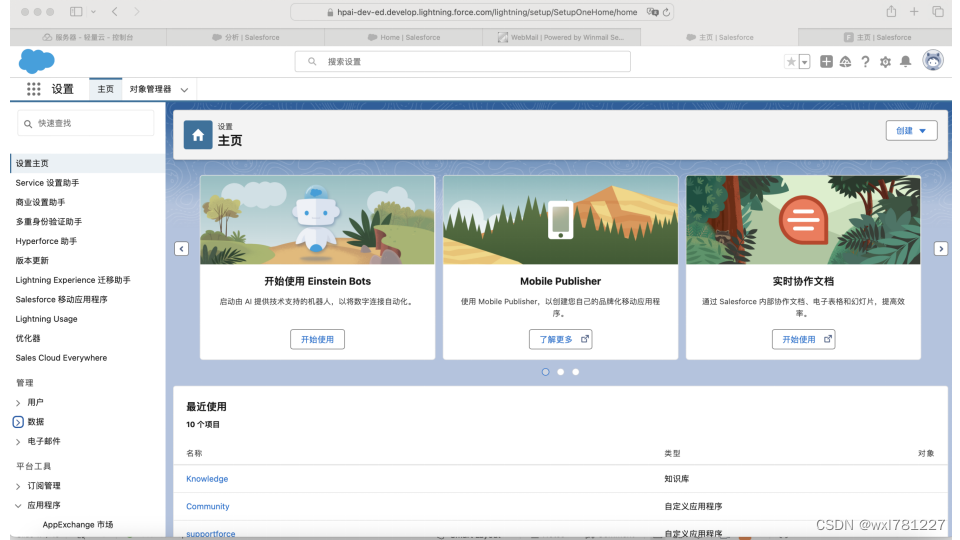The image size is (960, 540).
Task: Click the search magnifier in Quick Find
Action: click(x=28, y=124)
